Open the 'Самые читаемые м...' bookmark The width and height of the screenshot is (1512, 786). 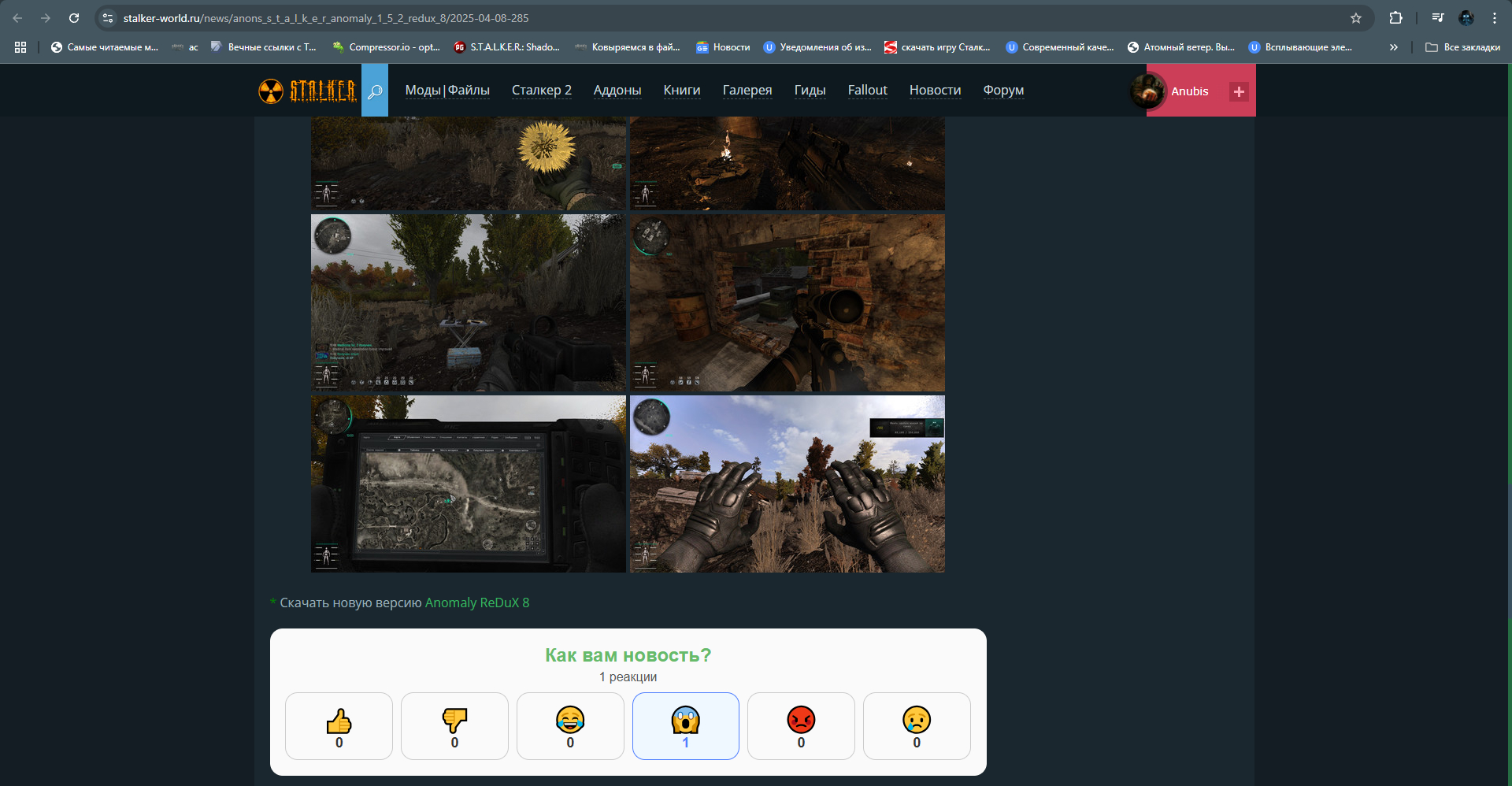pyautogui.click(x=104, y=47)
